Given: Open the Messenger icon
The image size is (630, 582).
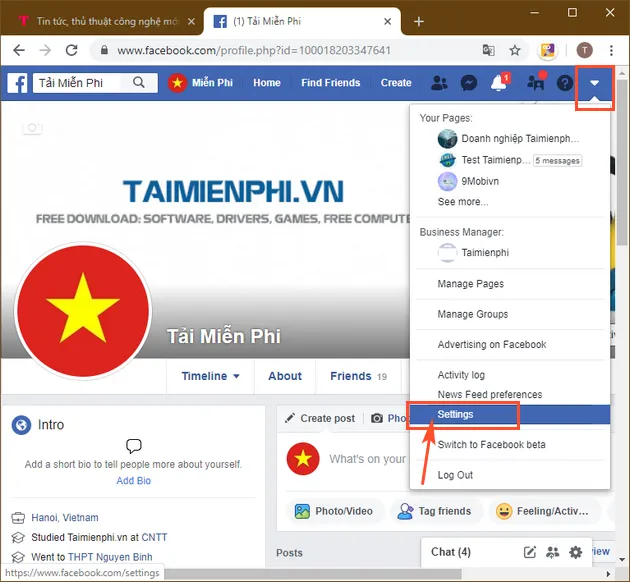Looking at the screenshot, I should pyautogui.click(x=468, y=83).
